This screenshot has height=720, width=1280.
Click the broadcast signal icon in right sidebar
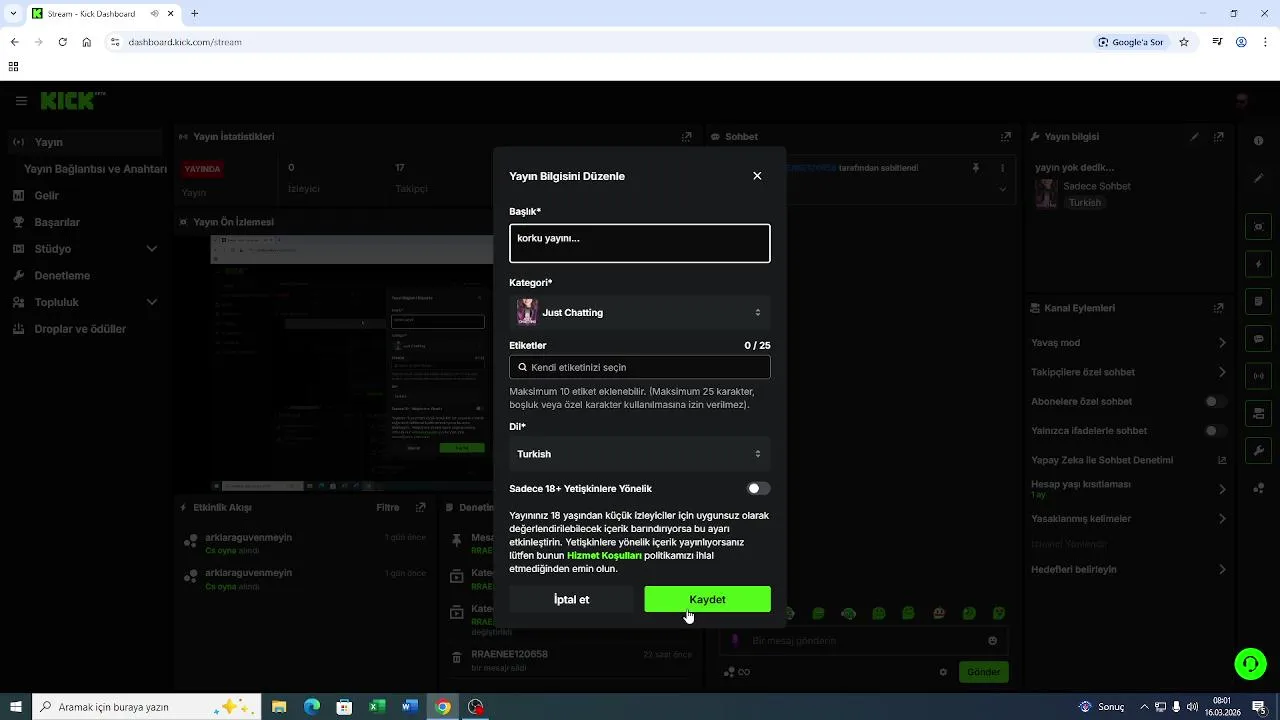pyautogui.click(x=1258, y=377)
